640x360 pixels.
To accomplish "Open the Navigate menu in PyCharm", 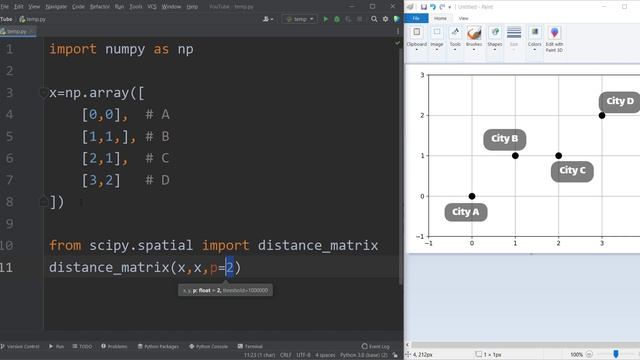I will (56, 7).
